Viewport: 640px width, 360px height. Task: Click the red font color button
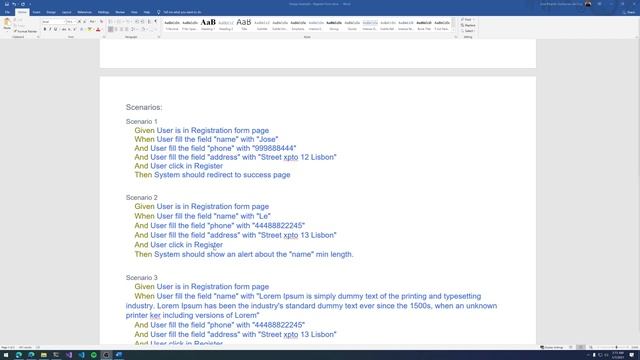pos(98,29)
